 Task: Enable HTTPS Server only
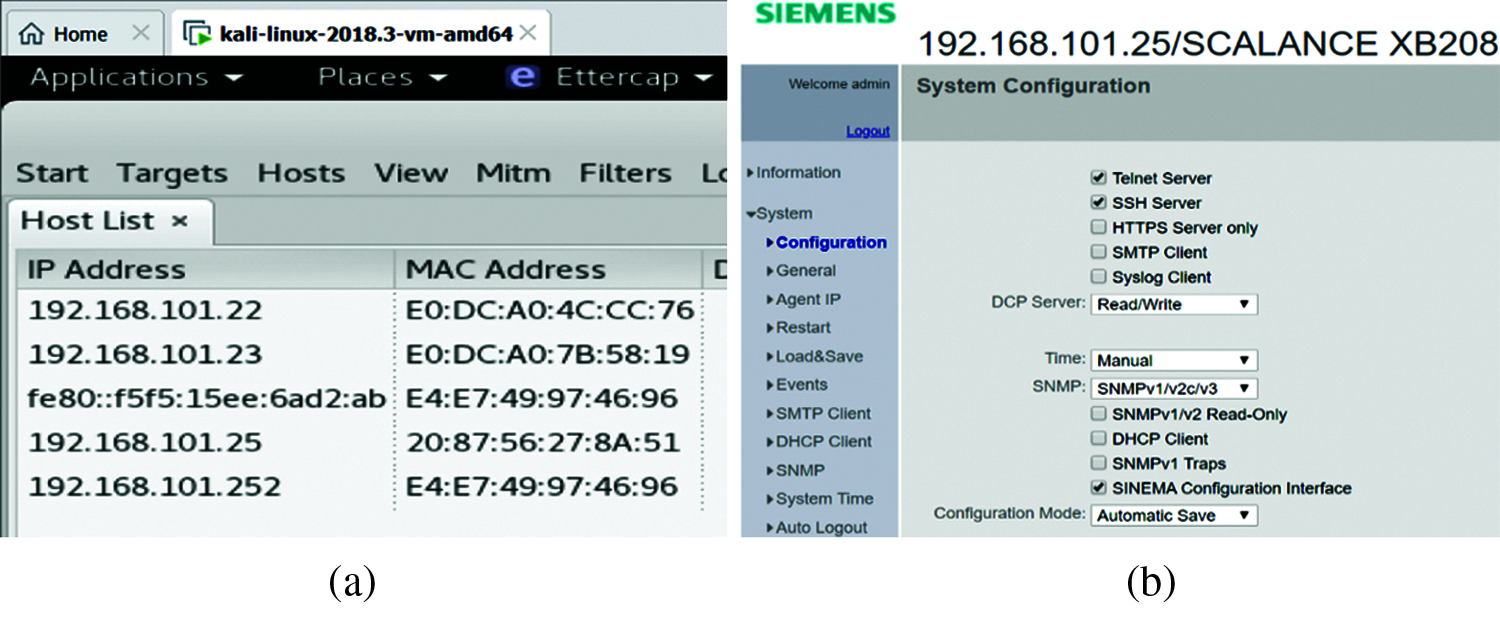point(1098,228)
